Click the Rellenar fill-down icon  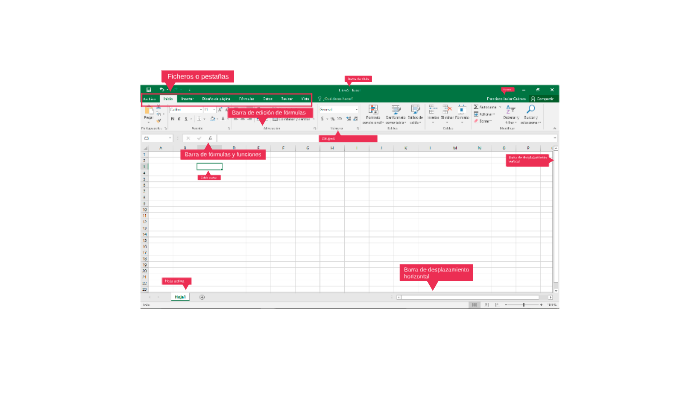[476, 114]
